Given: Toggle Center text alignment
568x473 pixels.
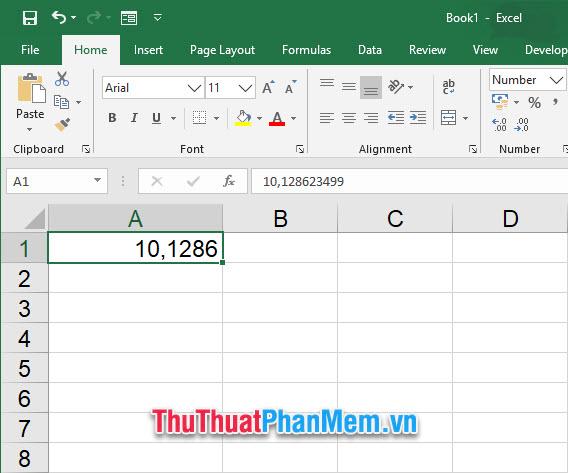Looking at the screenshot, I should [x=349, y=118].
